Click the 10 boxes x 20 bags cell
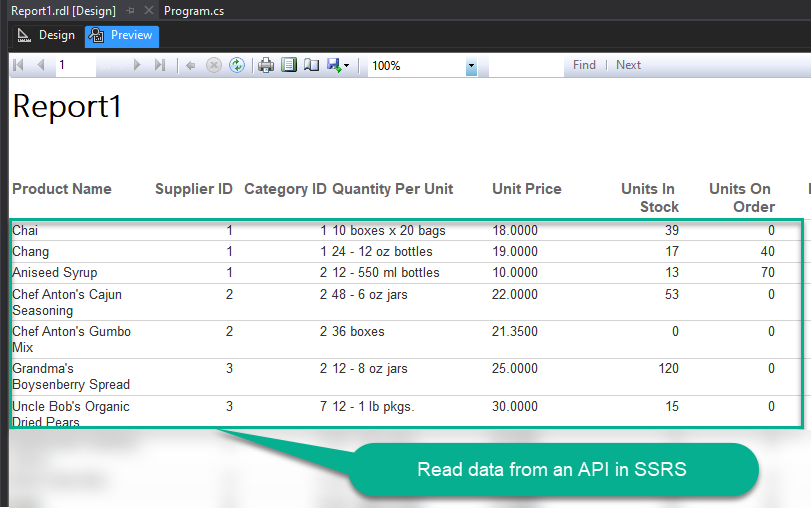The height and width of the screenshot is (508, 811). (388, 230)
